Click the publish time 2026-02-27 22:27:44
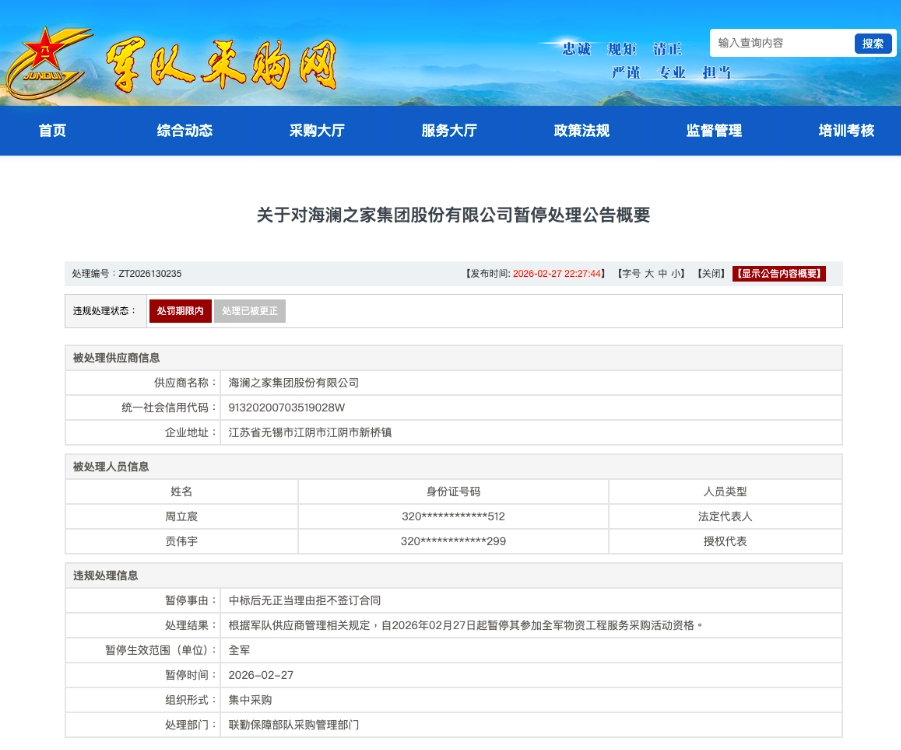 pos(557,275)
